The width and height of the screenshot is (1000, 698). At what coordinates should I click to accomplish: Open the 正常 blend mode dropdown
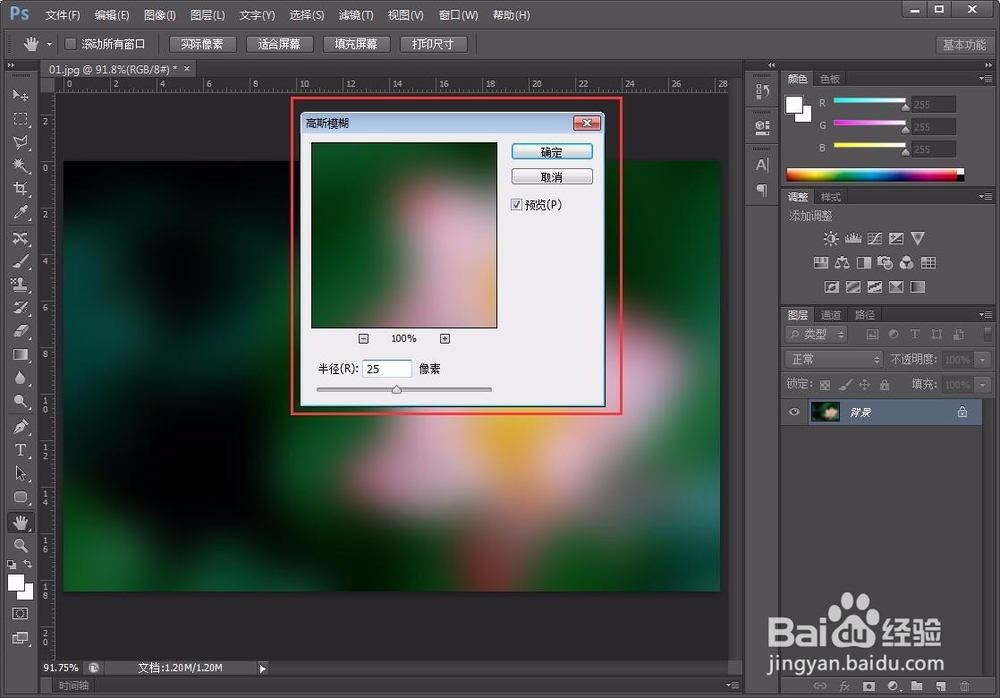(x=832, y=359)
